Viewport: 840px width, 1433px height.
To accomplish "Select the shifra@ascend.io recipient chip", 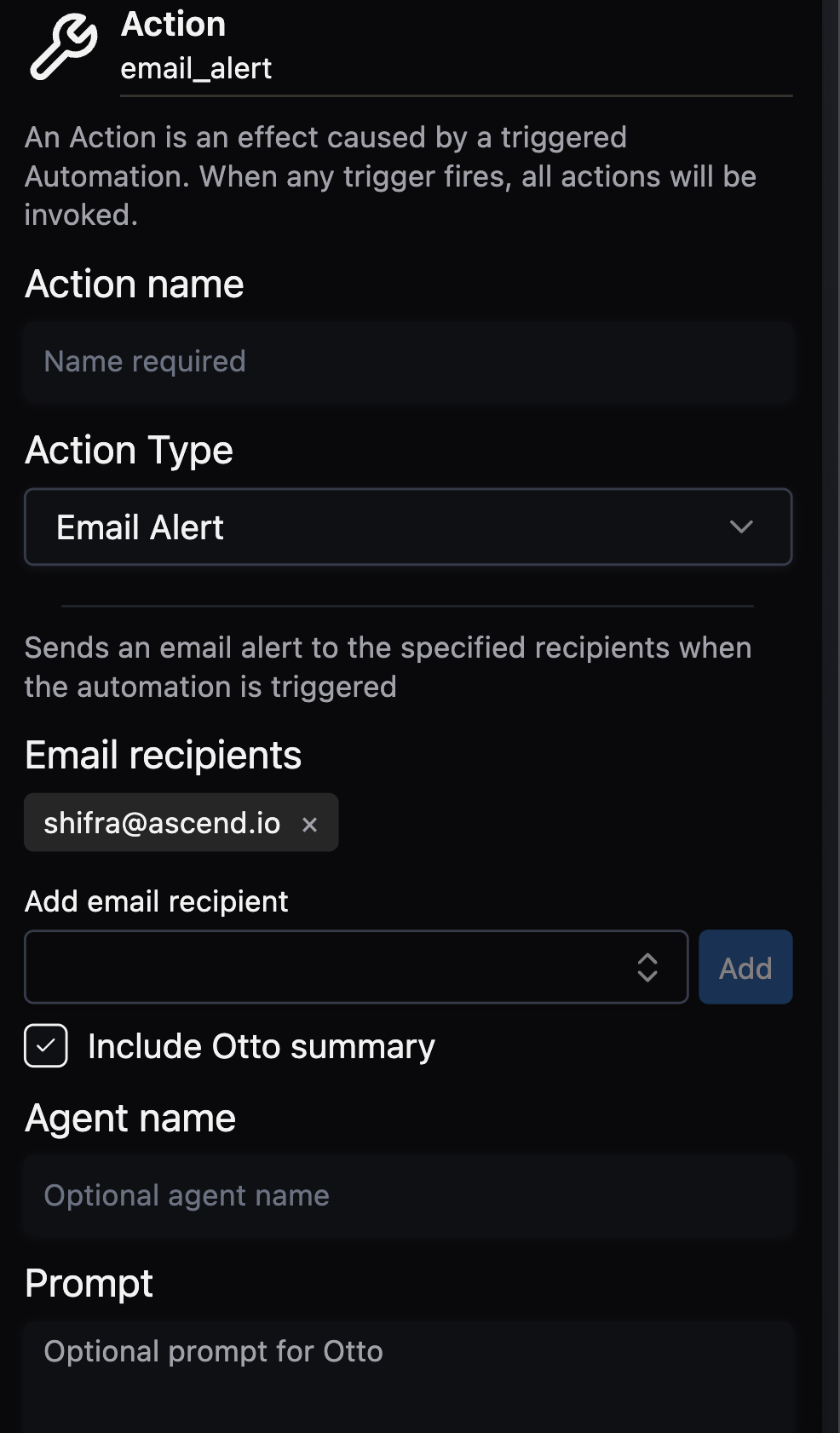I will click(x=162, y=823).
